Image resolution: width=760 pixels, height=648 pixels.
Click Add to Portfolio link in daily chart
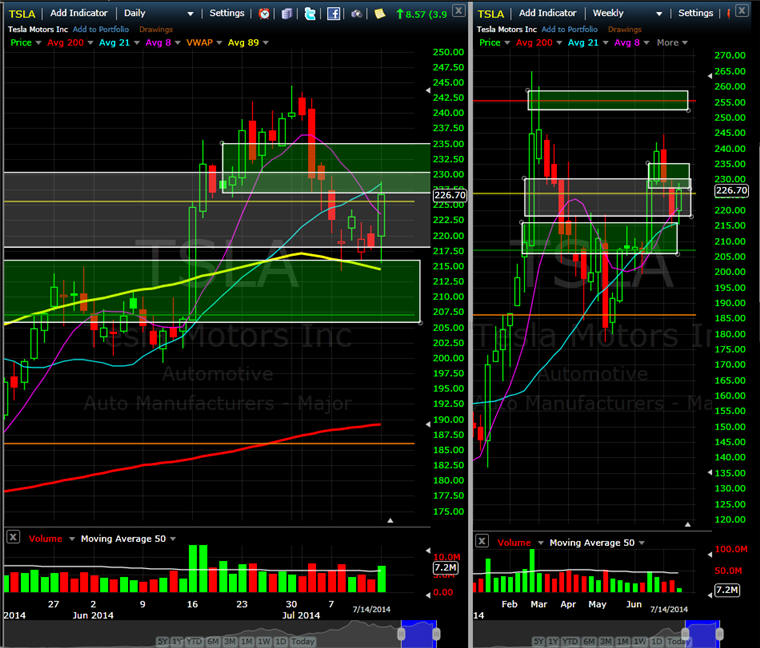pos(101,29)
